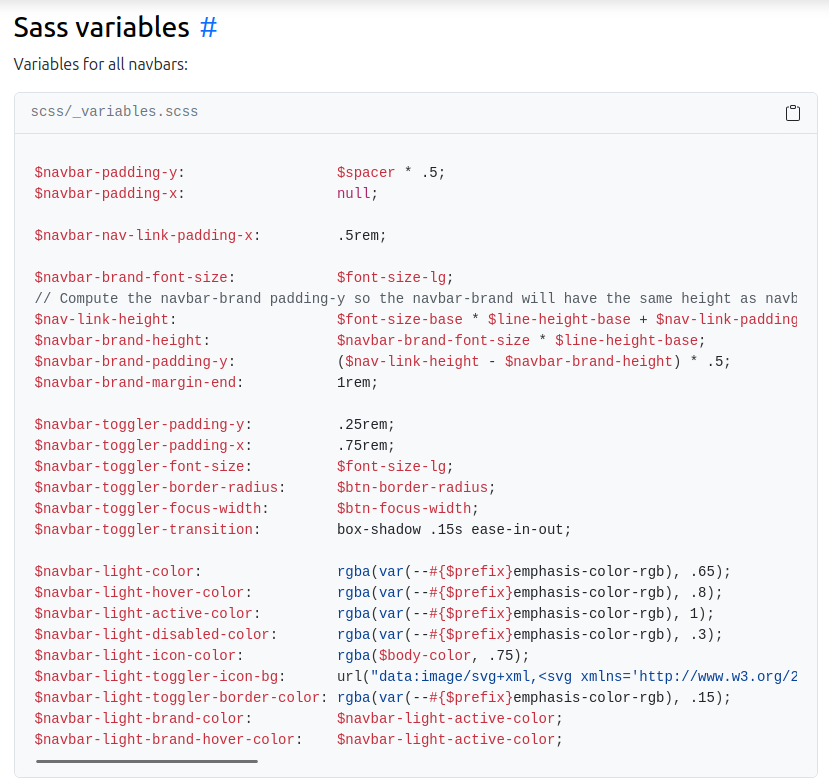
Task: Click the .5rem; value
Action: click(x=362, y=235)
